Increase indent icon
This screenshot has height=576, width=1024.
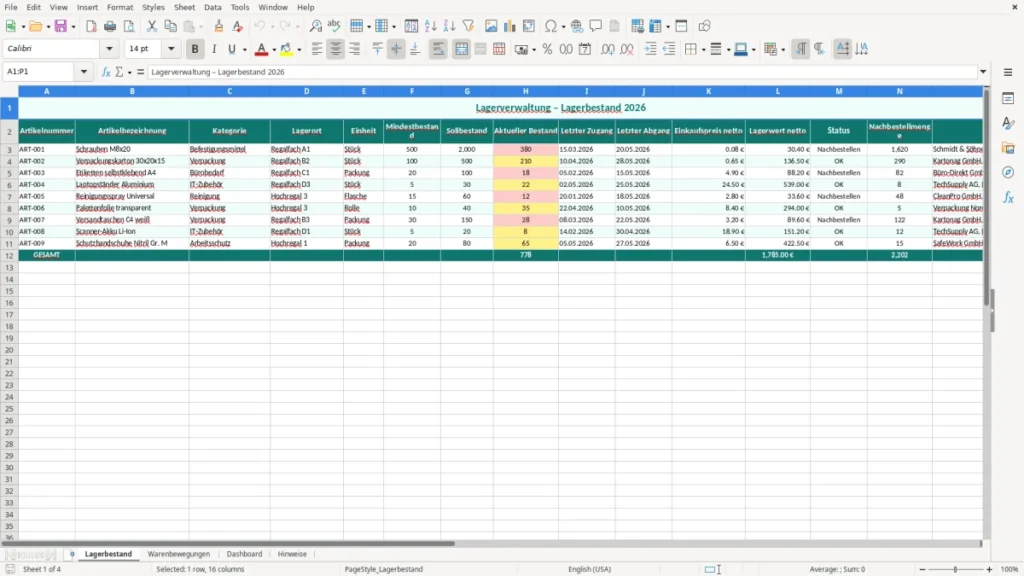[650, 49]
